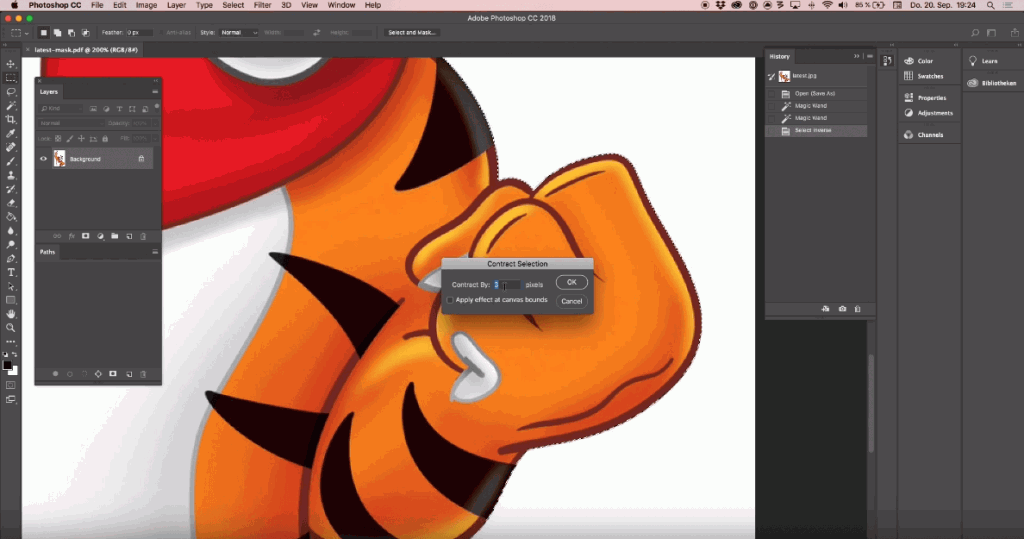Set history brush source on latest.jpg snapshot

(771, 76)
